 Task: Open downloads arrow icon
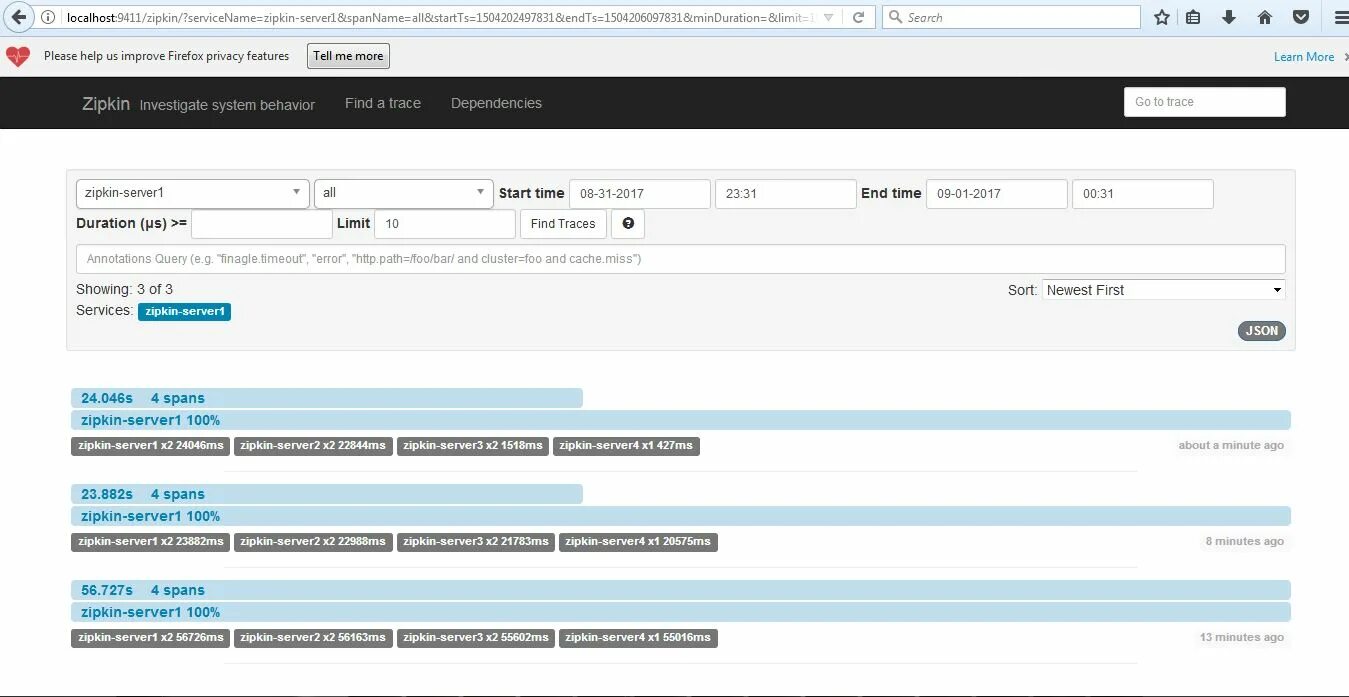coord(1229,17)
